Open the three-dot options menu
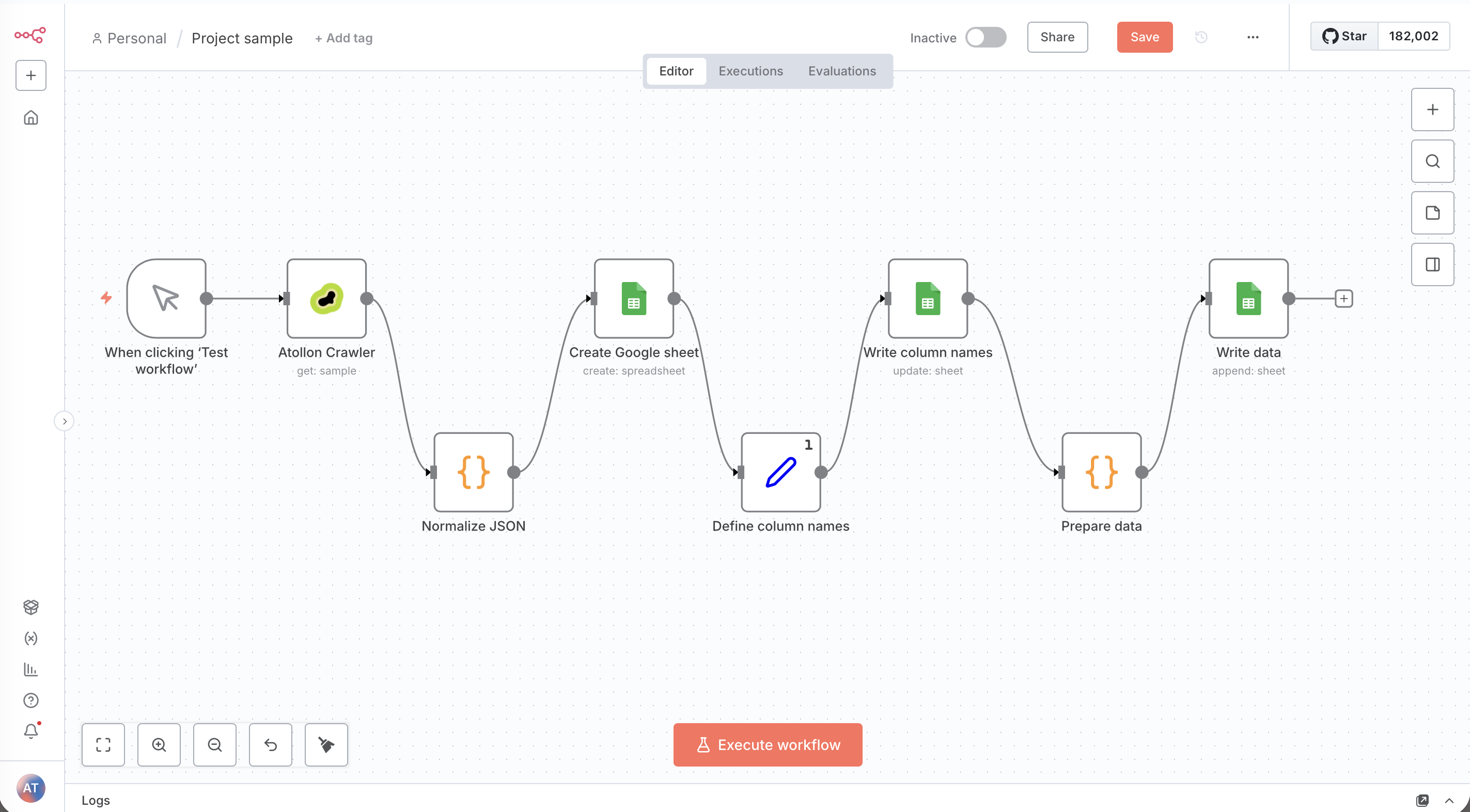 point(1253,37)
